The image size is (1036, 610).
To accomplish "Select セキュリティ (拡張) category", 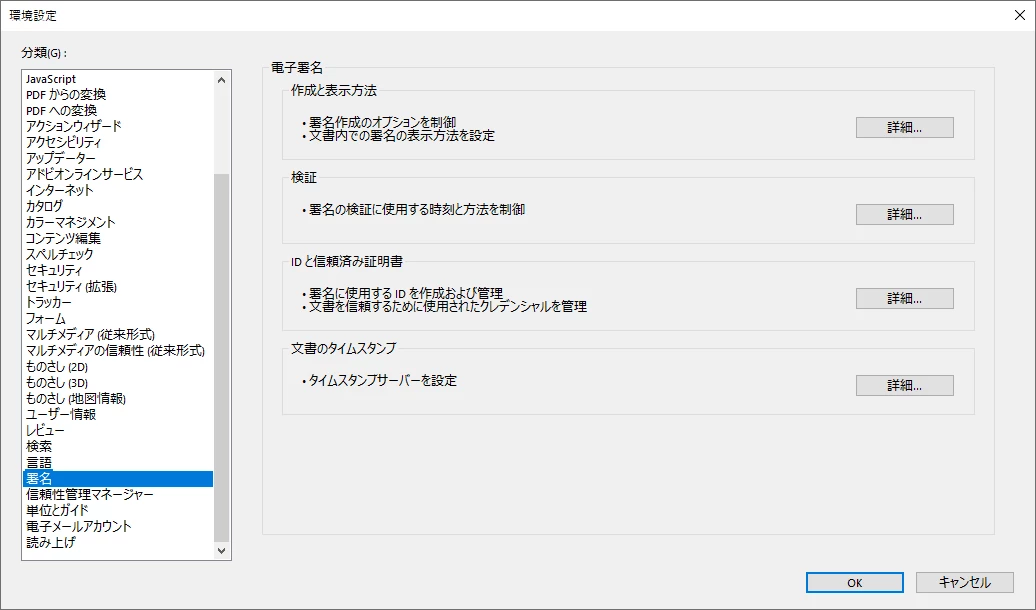I will (x=118, y=286).
